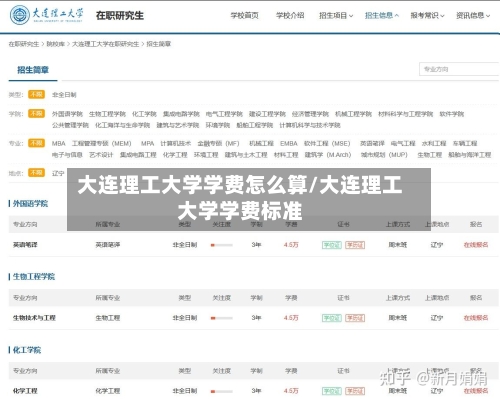Collapse the 招生信息 dropdown menu
The width and height of the screenshot is (500, 399).
[382, 15]
